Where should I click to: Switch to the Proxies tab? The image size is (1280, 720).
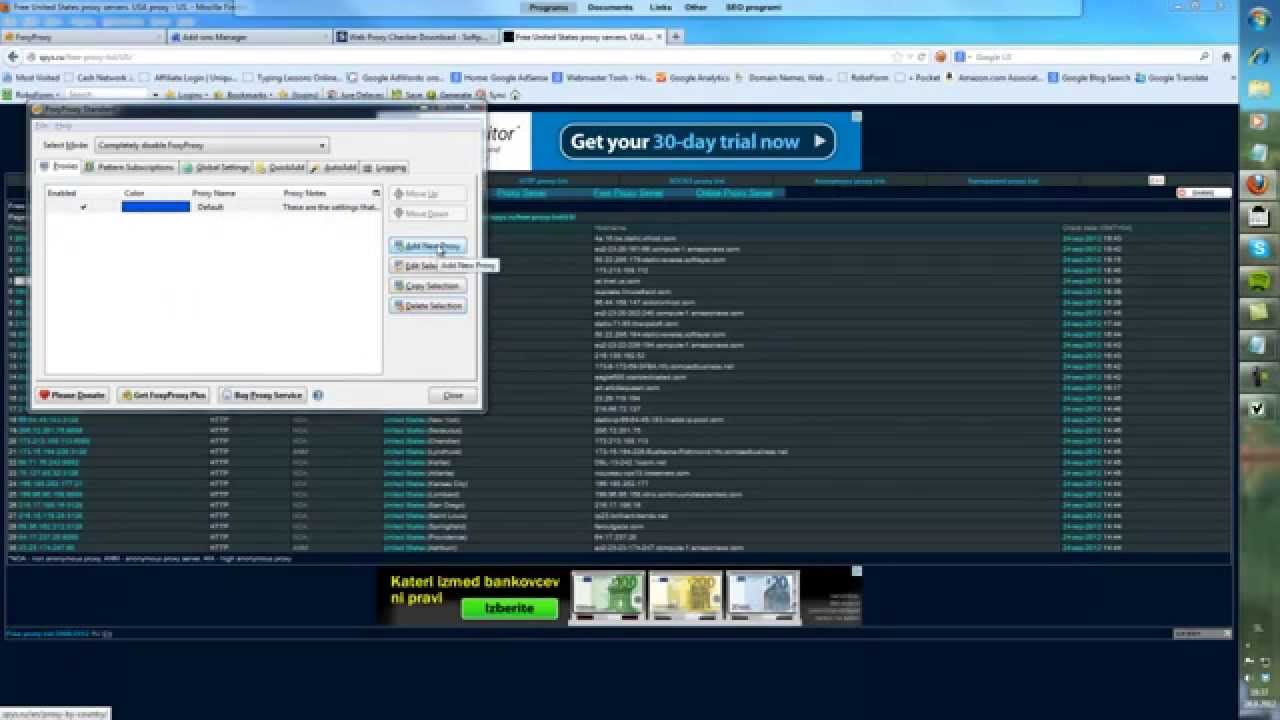pyautogui.click(x=59, y=167)
